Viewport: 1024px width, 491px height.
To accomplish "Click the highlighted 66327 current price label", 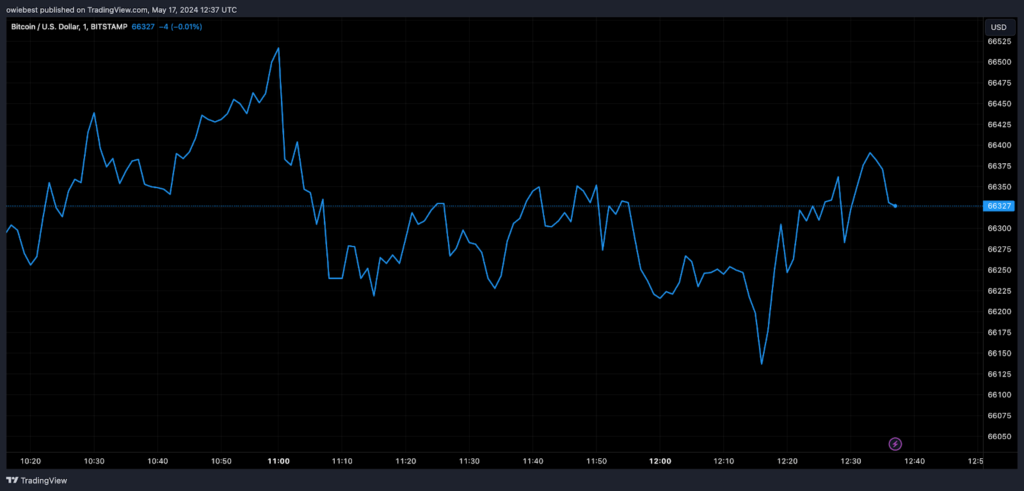I will (999, 206).
